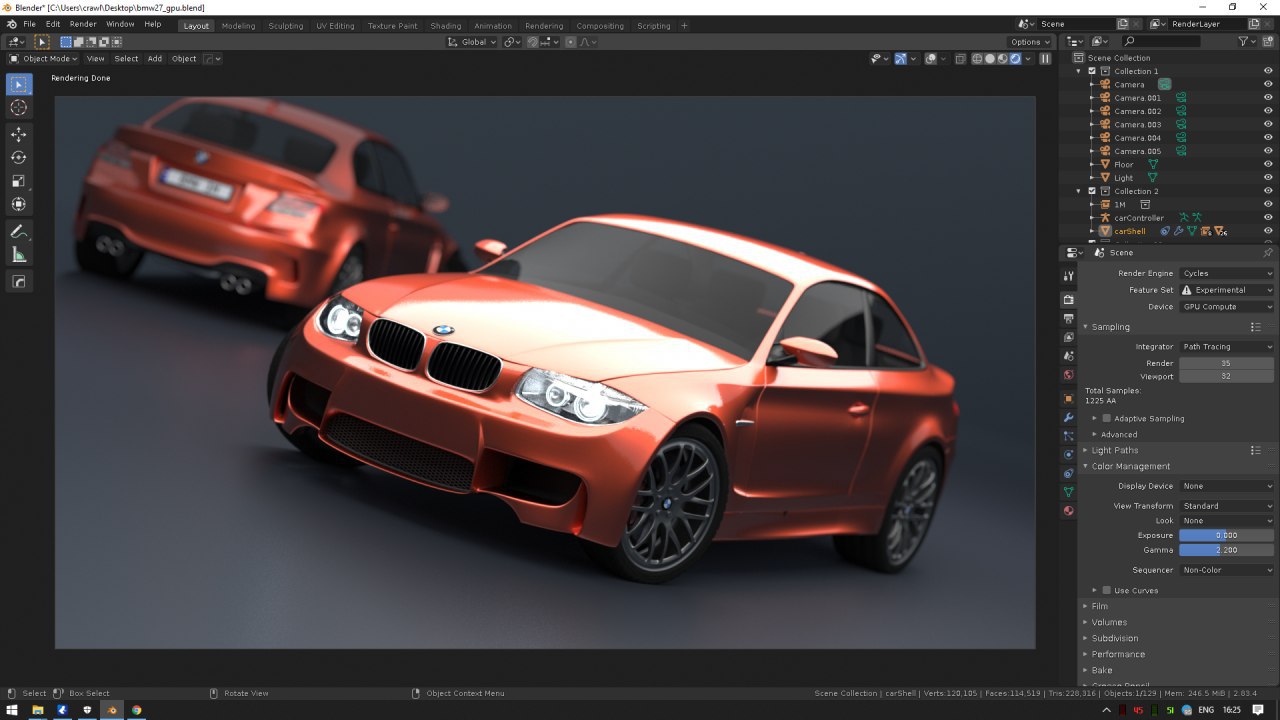Expand the Film panel
This screenshot has height=720, width=1280.
click(1100, 606)
